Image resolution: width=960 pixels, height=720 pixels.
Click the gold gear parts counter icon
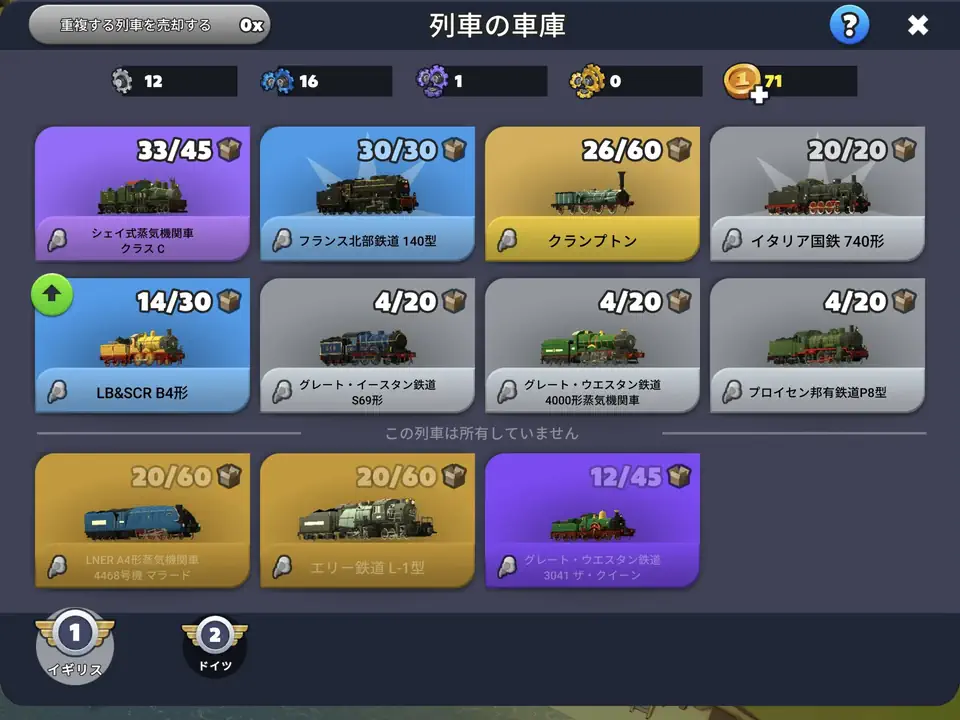pos(587,81)
